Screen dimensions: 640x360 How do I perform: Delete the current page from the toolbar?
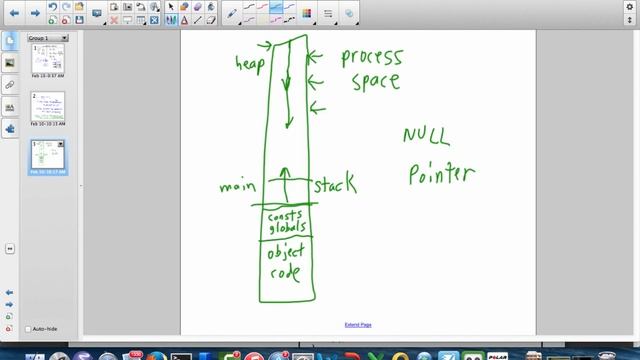click(66, 20)
